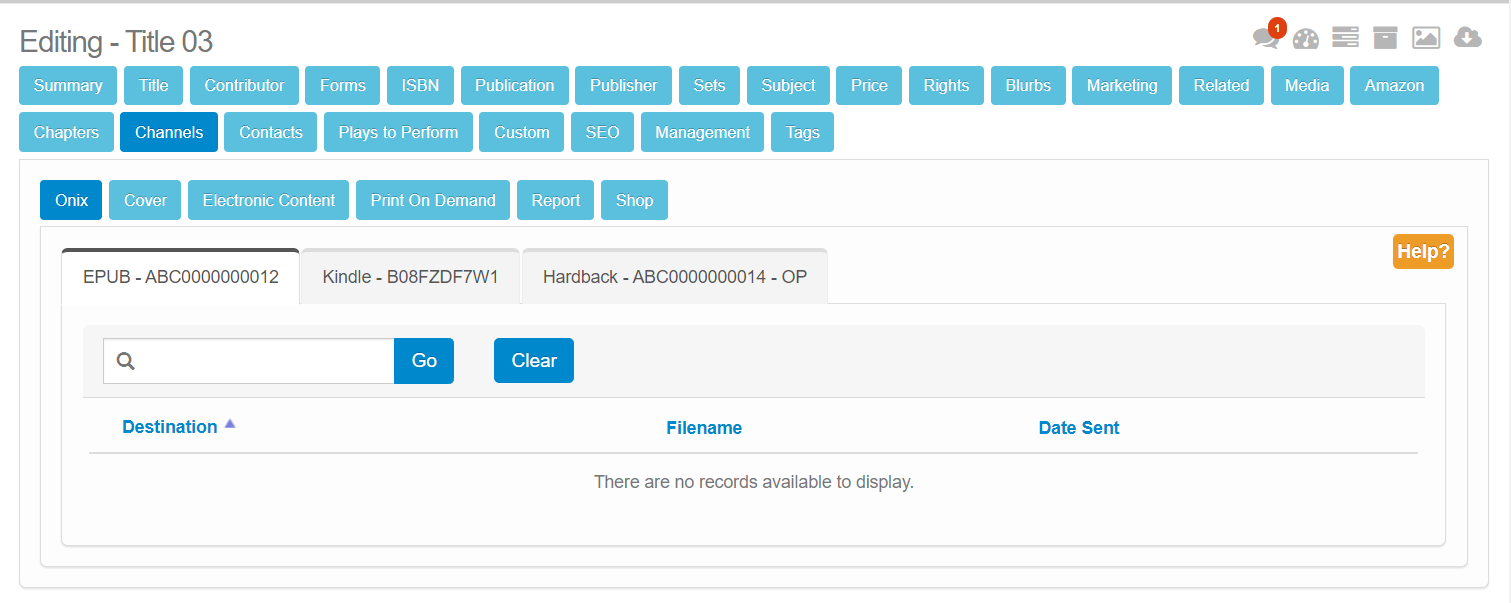Open the comments icon with notification badge
Screen dimensions: 1511x603
click(1267, 36)
